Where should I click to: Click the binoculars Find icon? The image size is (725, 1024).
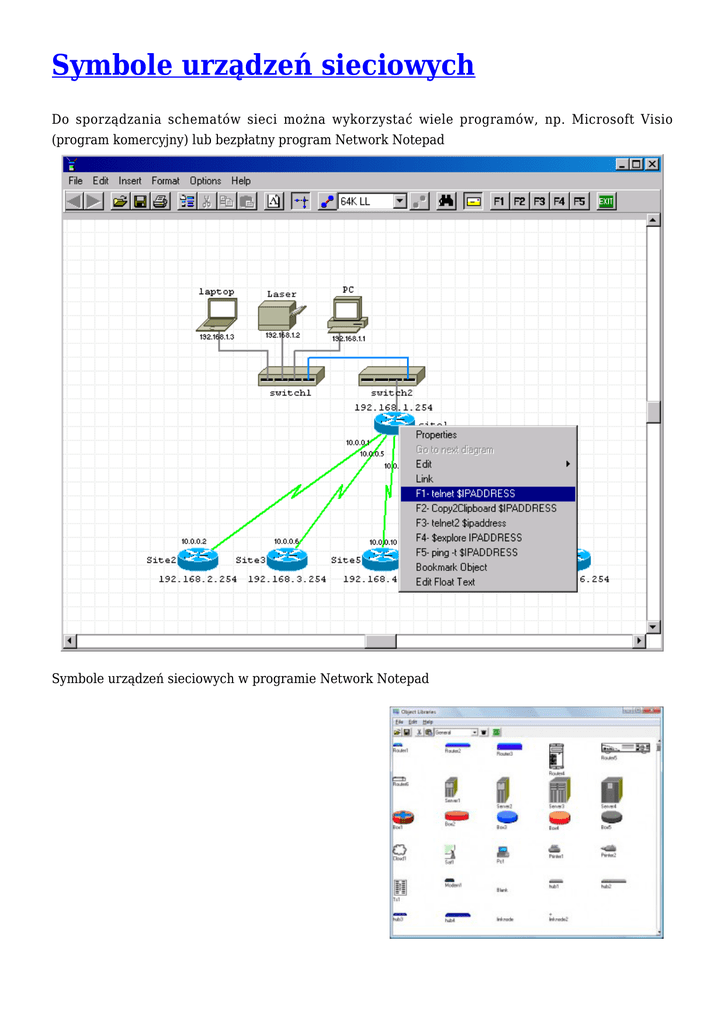447,201
